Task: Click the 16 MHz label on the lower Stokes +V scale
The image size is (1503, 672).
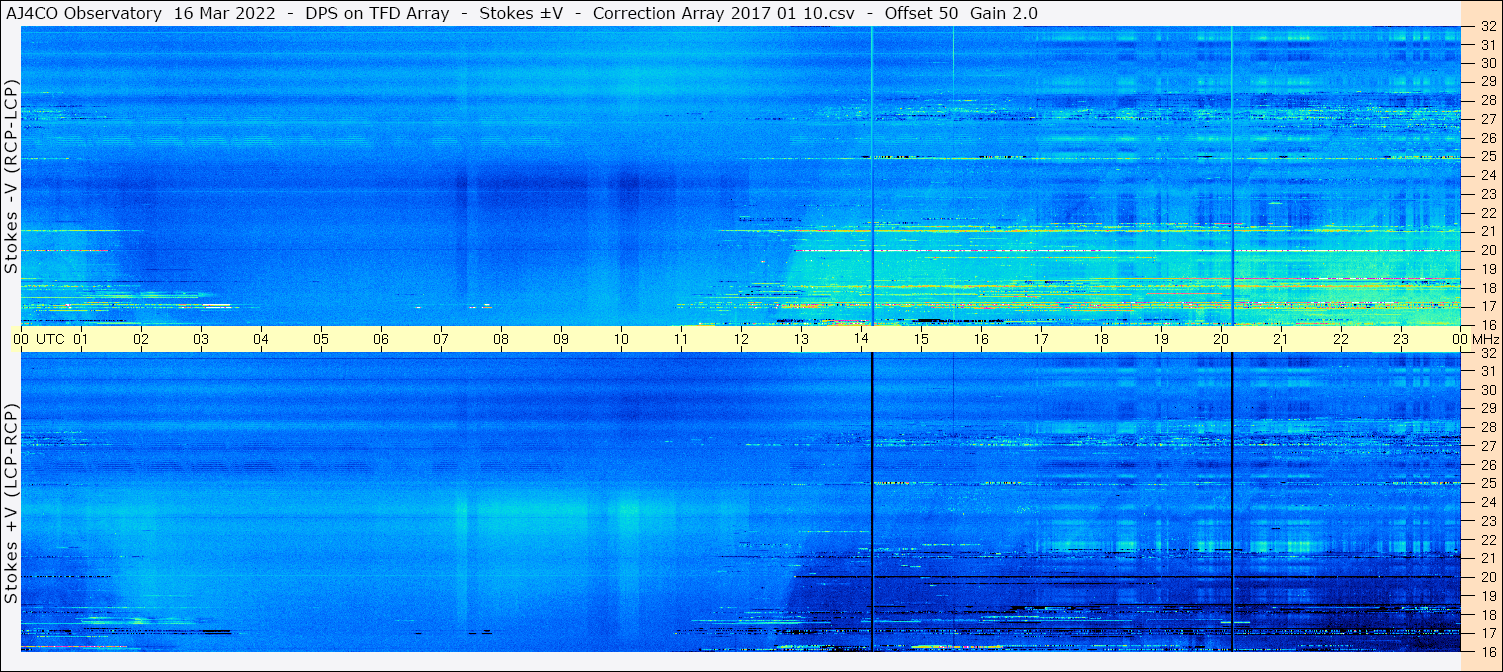Action: 1488,652
